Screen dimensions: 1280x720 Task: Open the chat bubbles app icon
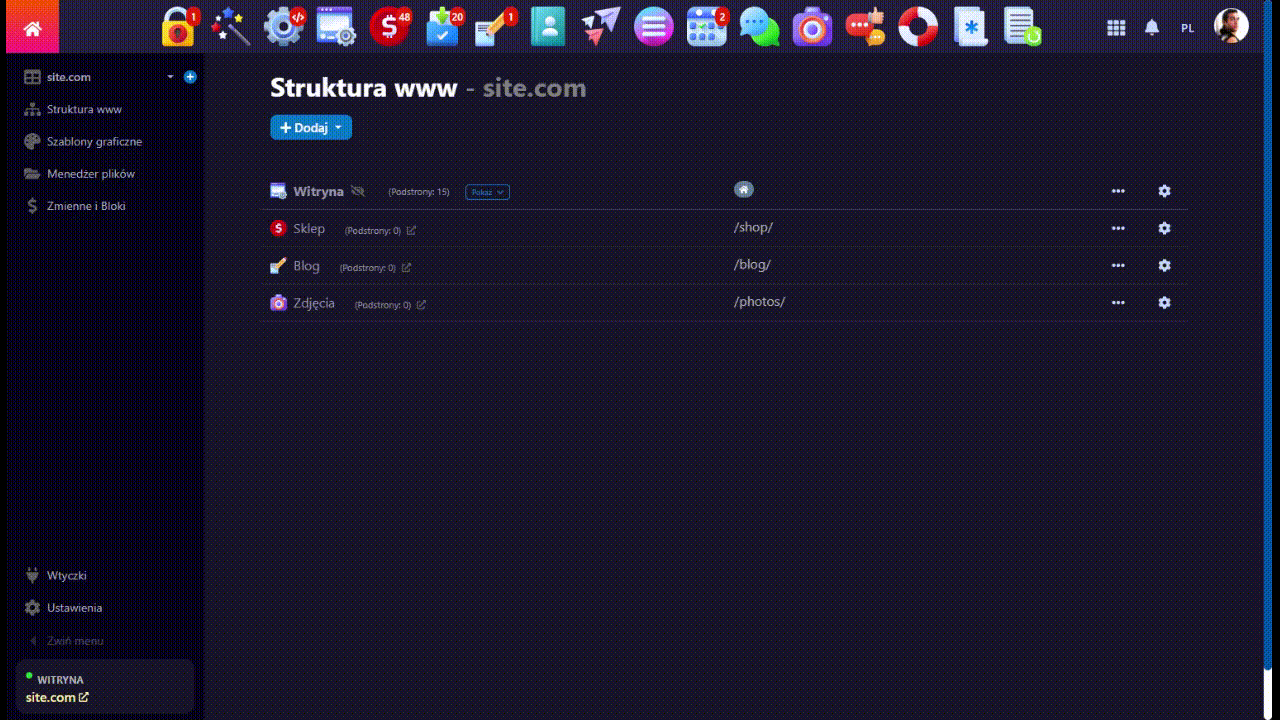(759, 28)
